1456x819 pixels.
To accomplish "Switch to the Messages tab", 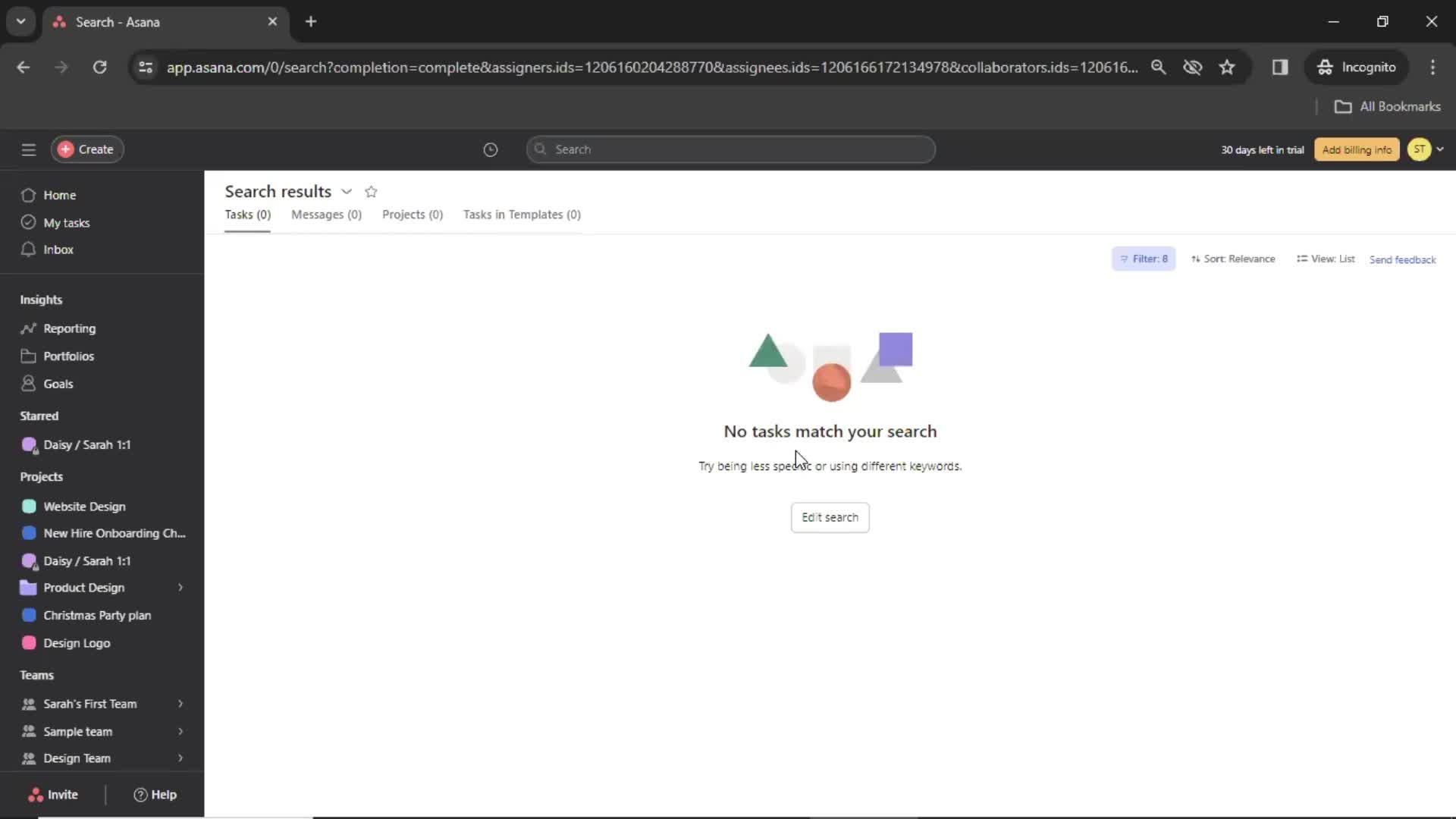I will click(x=326, y=213).
